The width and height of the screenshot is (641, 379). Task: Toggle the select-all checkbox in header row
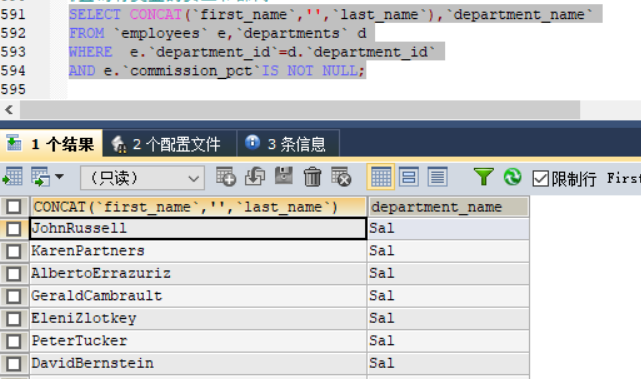click(14, 207)
